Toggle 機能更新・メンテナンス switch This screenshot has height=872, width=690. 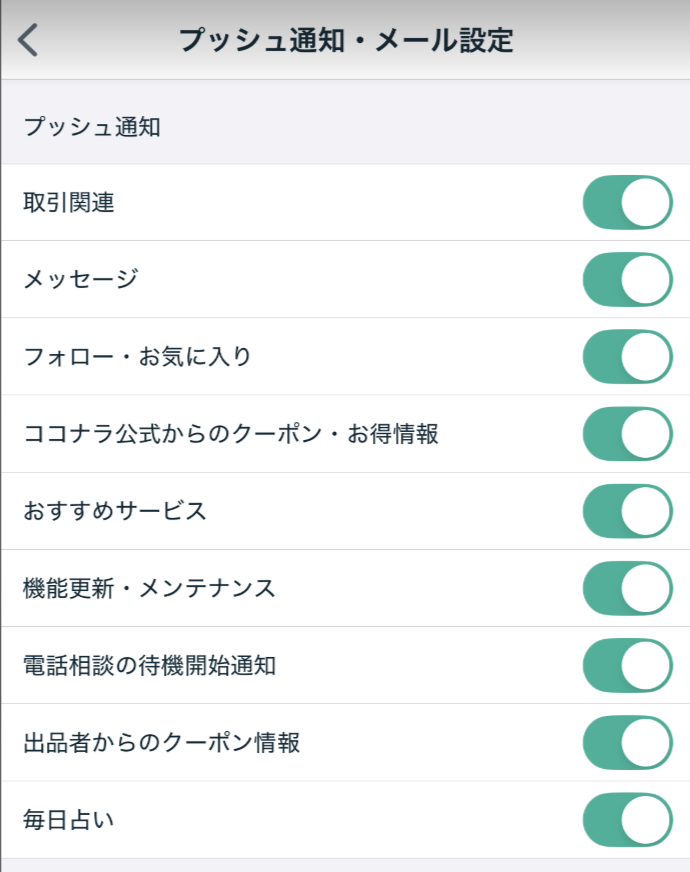627,588
